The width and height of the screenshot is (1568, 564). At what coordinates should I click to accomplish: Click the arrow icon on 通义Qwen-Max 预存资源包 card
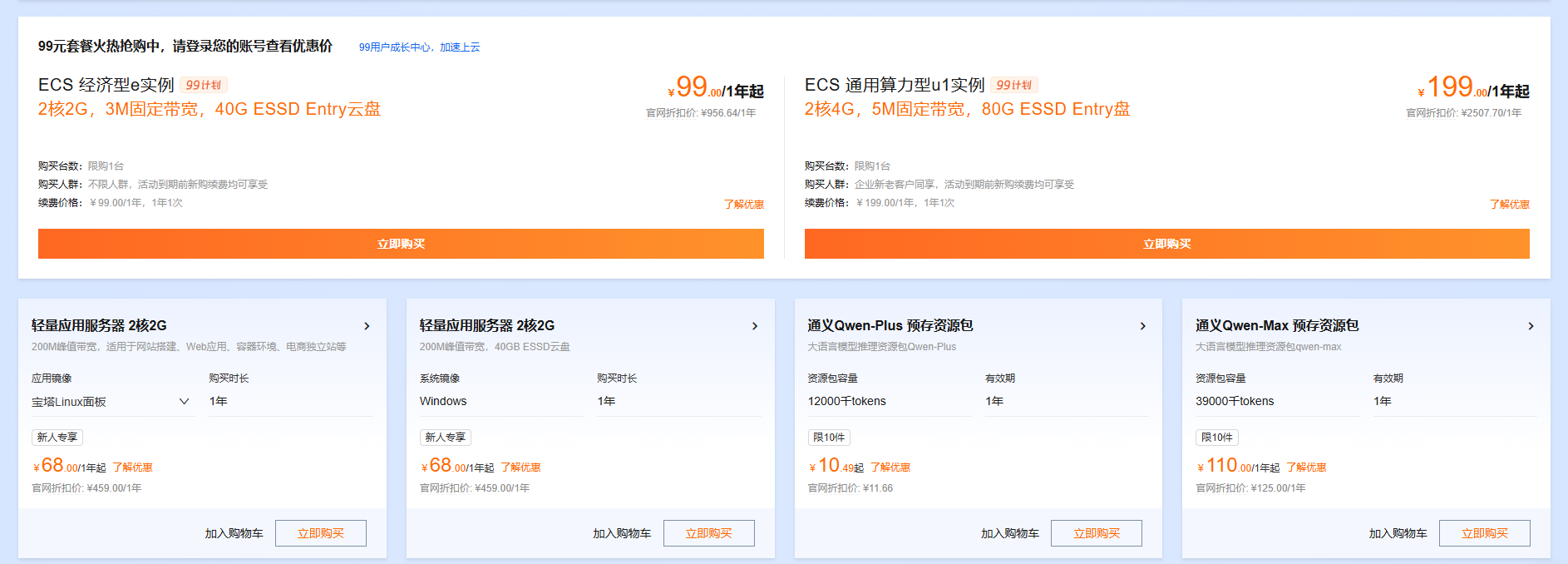tap(1531, 326)
